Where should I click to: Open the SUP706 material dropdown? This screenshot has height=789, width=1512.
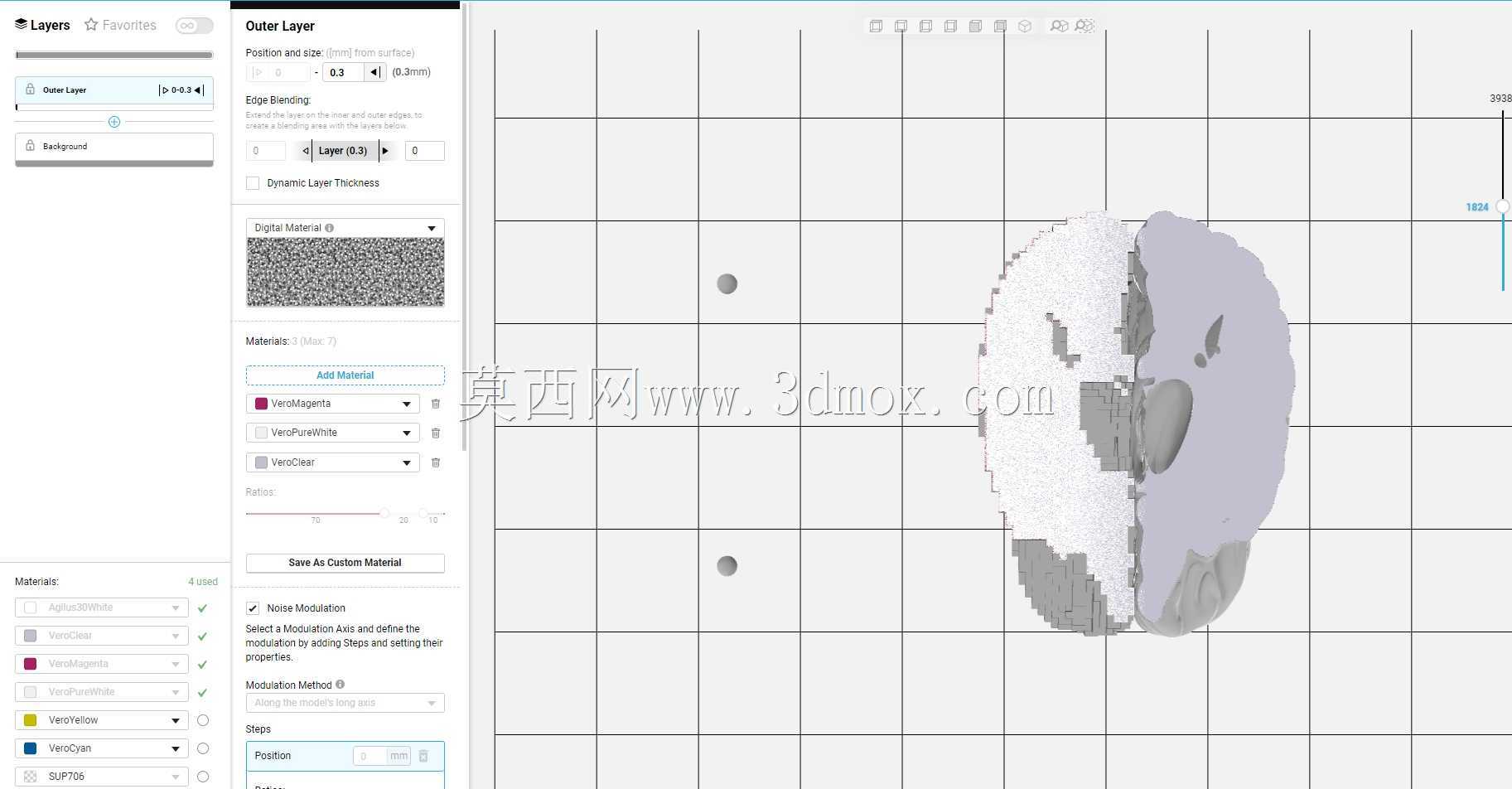click(x=101, y=777)
